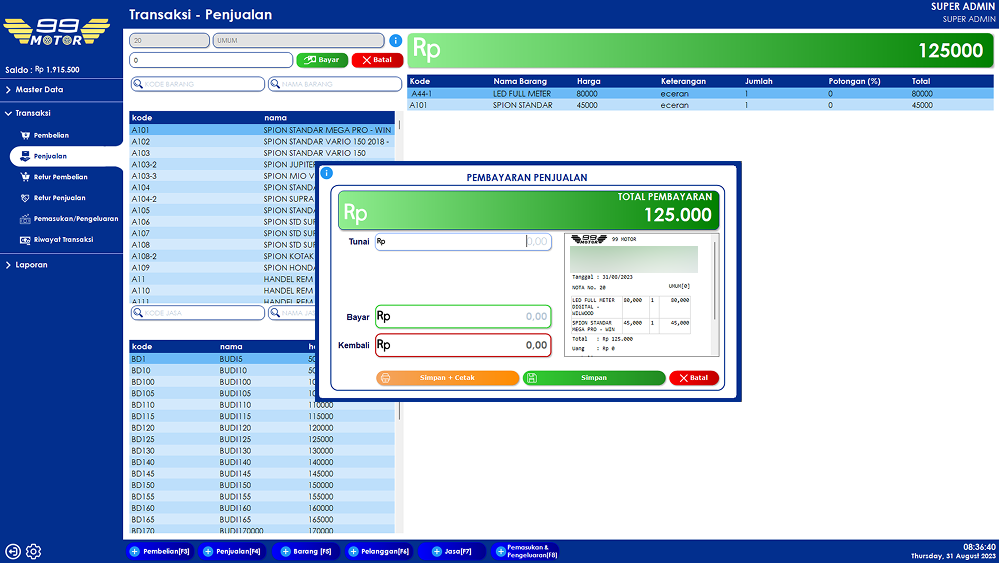Click the Riwayat Transaksi icon
This screenshot has width=999, height=563.
(25, 240)
